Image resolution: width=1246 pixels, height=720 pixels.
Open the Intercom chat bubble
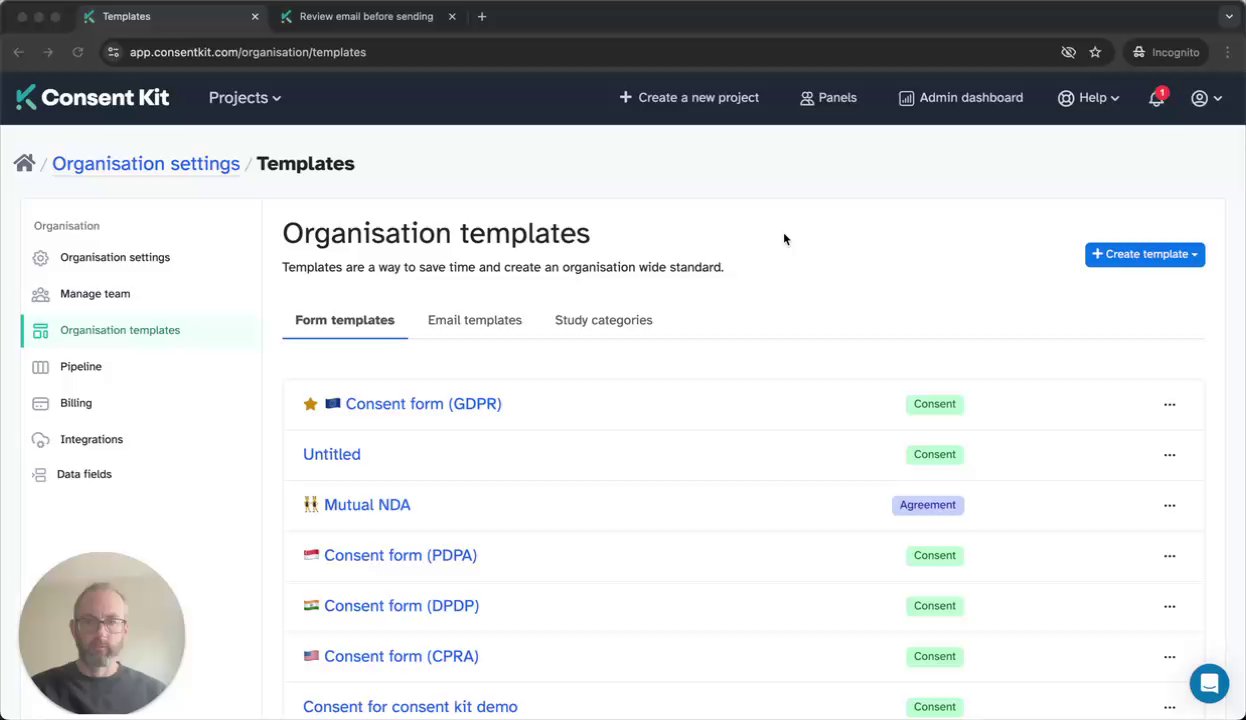click(x=1209, y=684)
